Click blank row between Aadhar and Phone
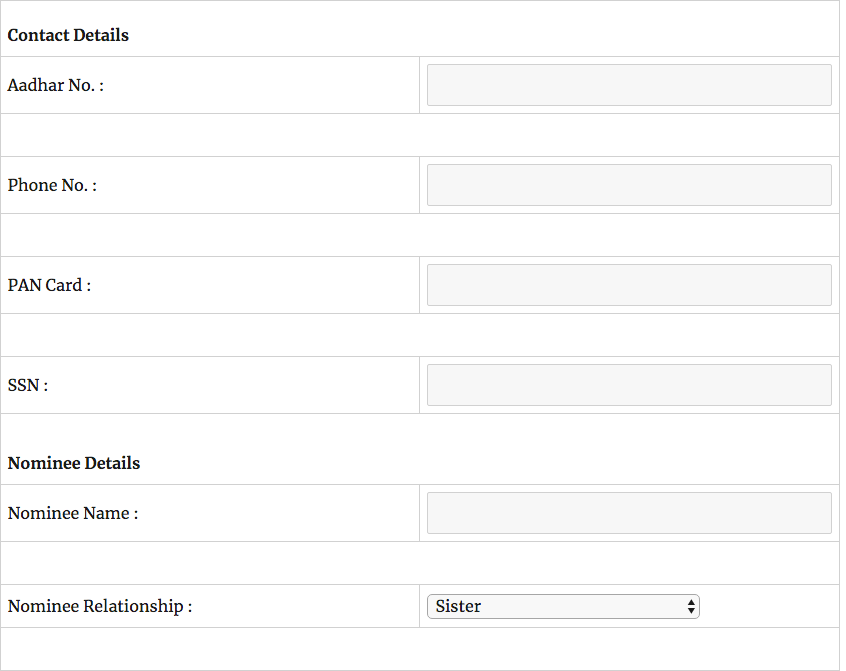 [x=420, y=135]
